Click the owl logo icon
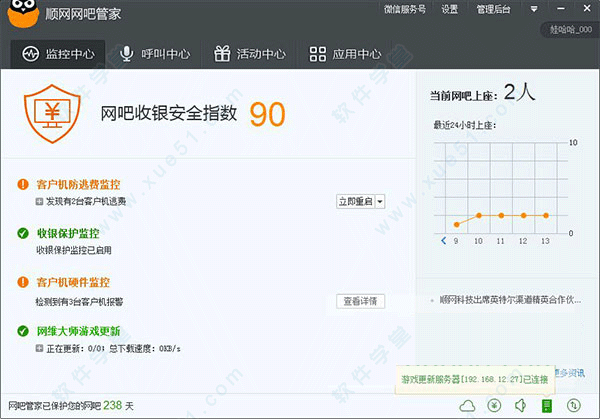 pos(23,14)
